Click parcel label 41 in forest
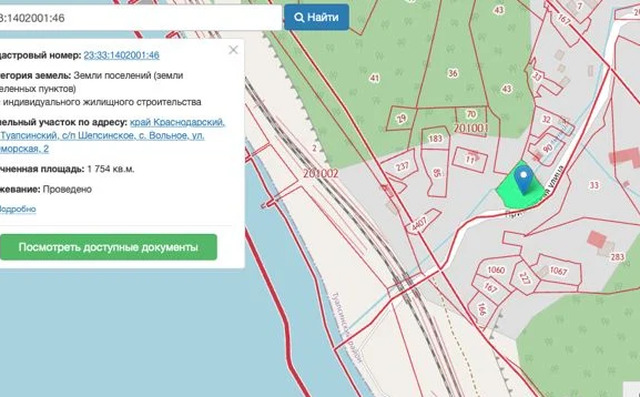 point(374,78)
